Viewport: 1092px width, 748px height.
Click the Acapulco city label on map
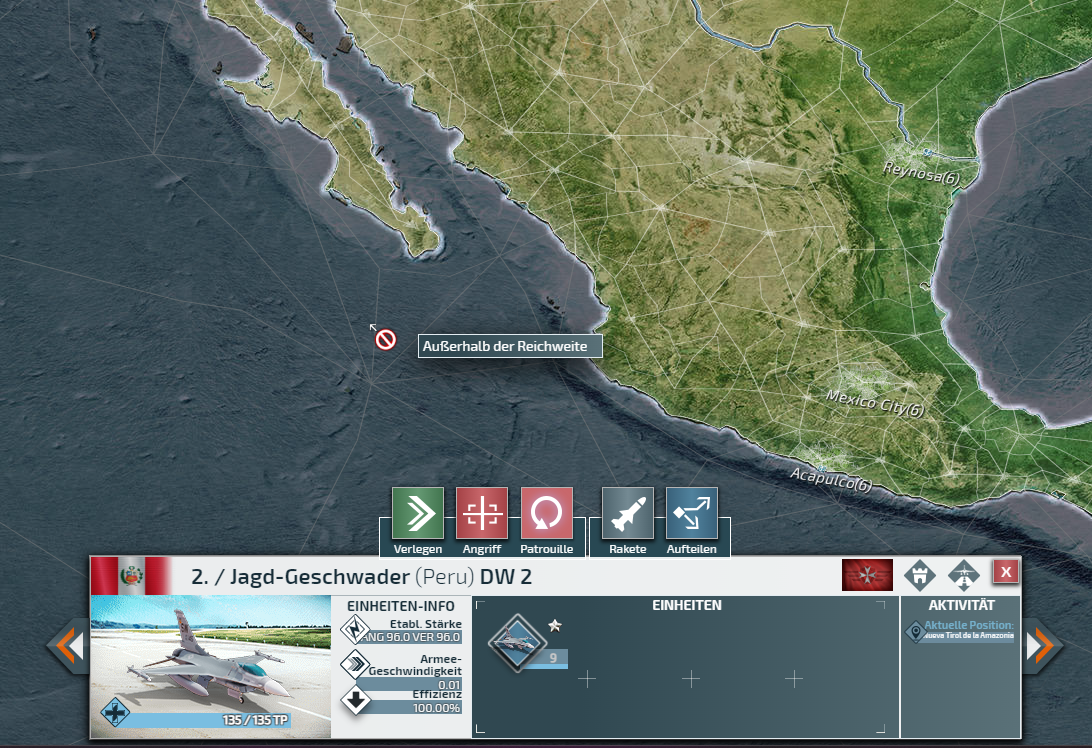pyautogui.click(x=831, y=479)
